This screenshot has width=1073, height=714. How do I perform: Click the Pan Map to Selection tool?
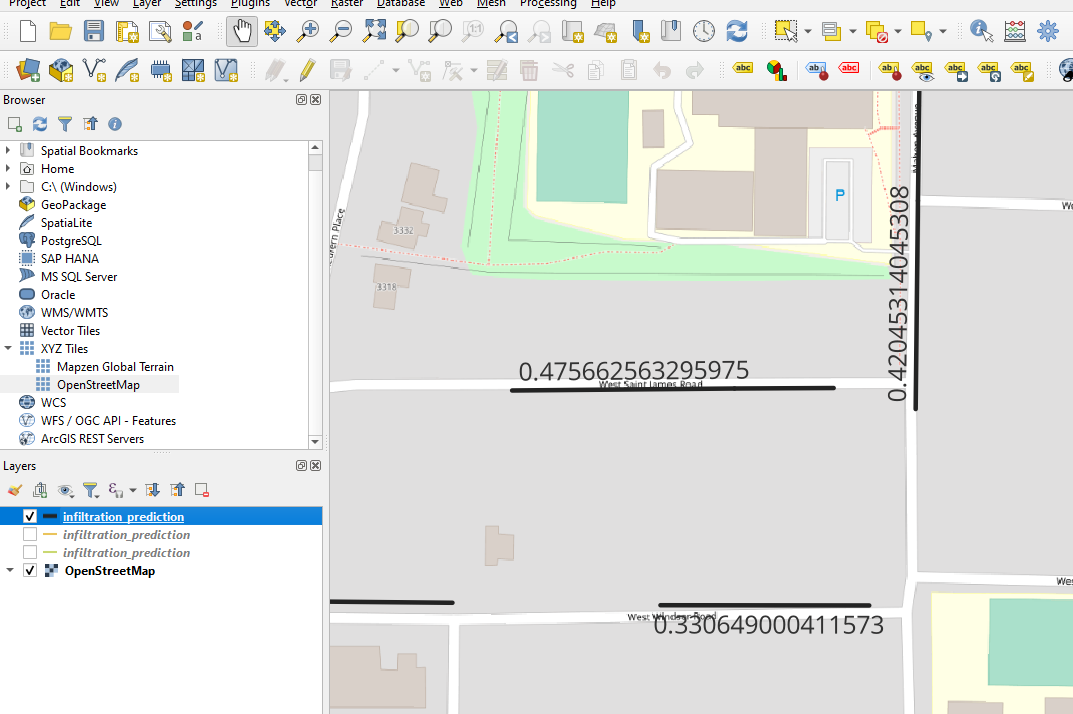tap(274, 31)
